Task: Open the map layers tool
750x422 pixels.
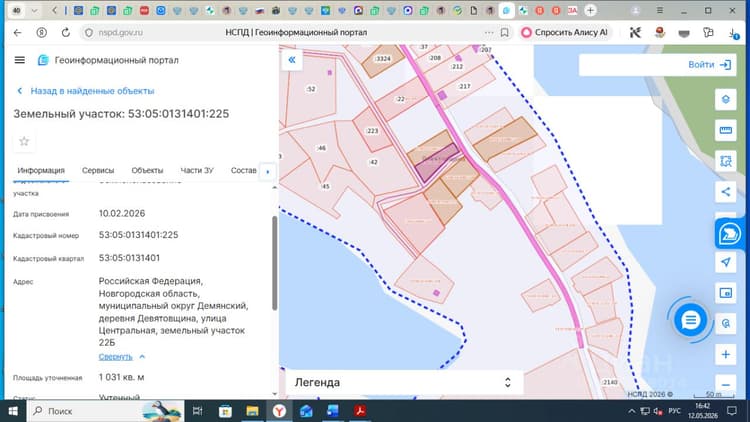Action: (726, 100)
